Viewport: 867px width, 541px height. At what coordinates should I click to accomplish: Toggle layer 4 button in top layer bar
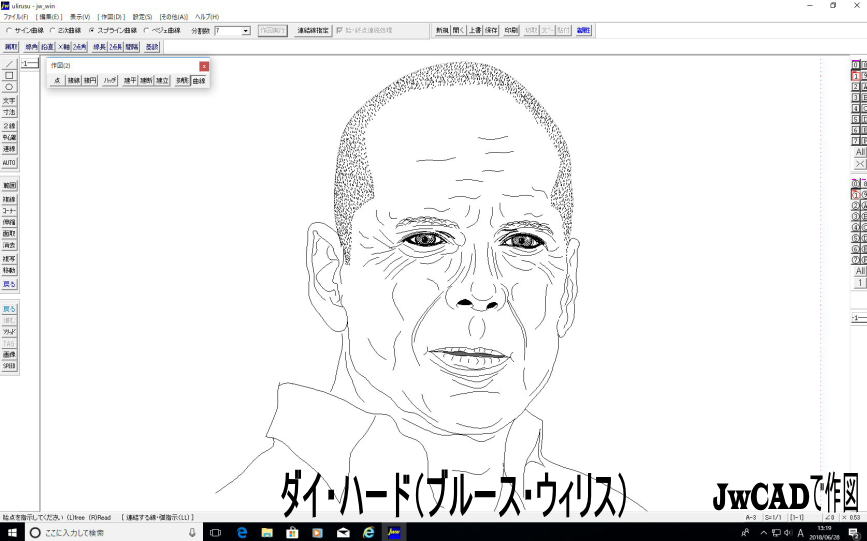click(x=855, y=108)
